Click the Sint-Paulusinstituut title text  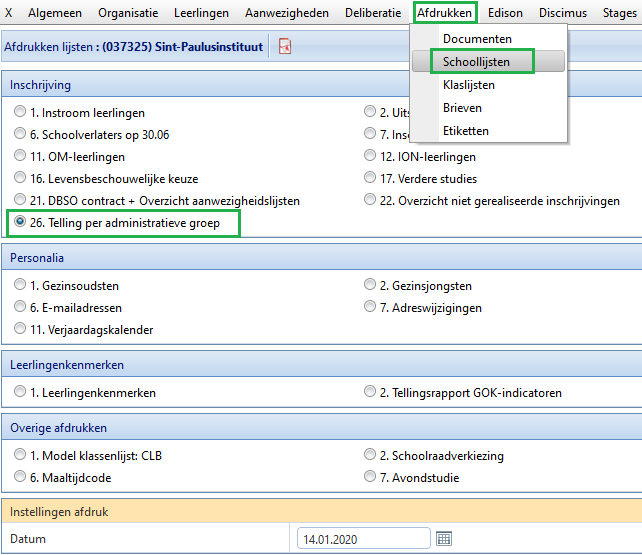click(x=209, y=47)
